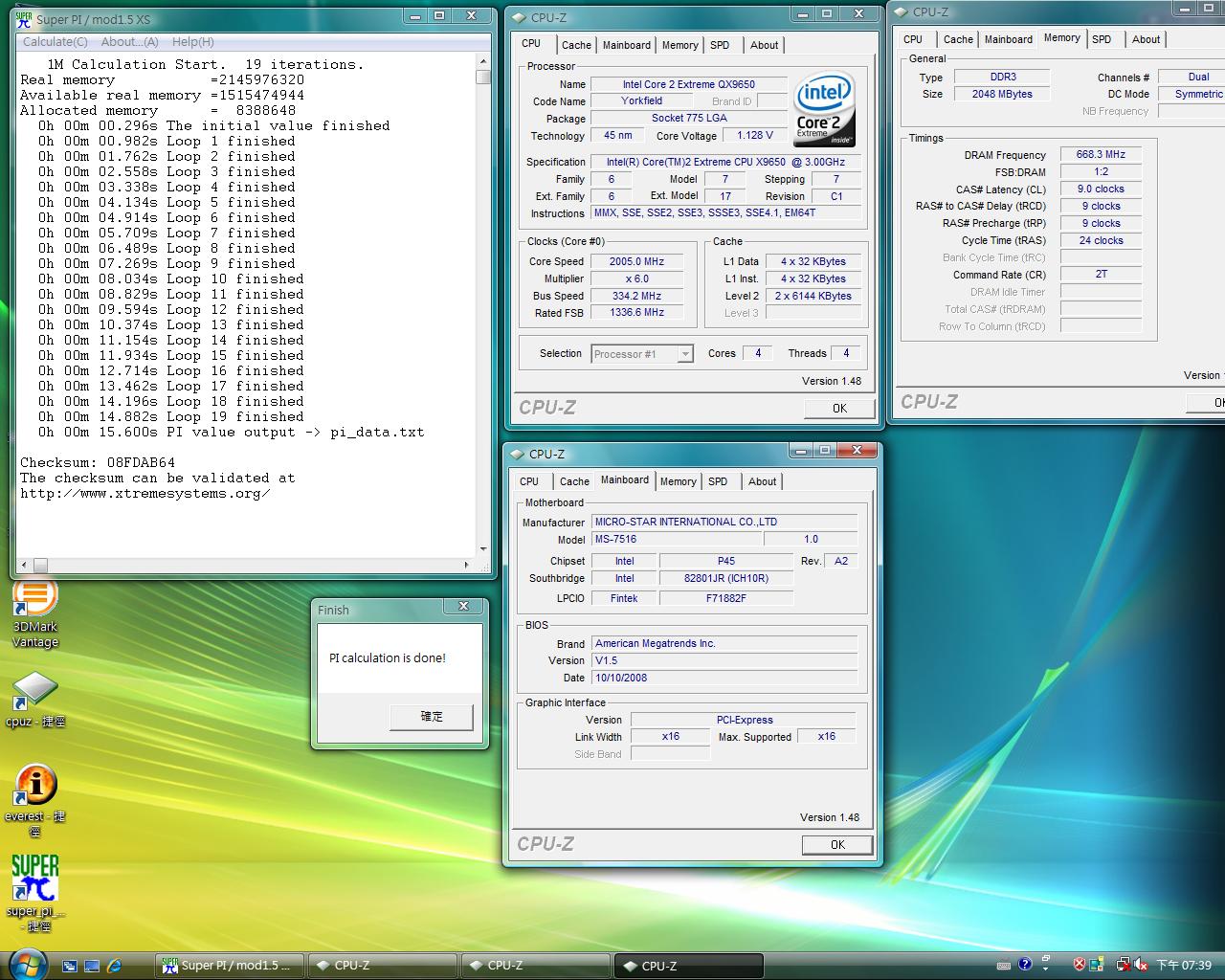Open the Windows Start orb
1225x980 pixels.
26,964
